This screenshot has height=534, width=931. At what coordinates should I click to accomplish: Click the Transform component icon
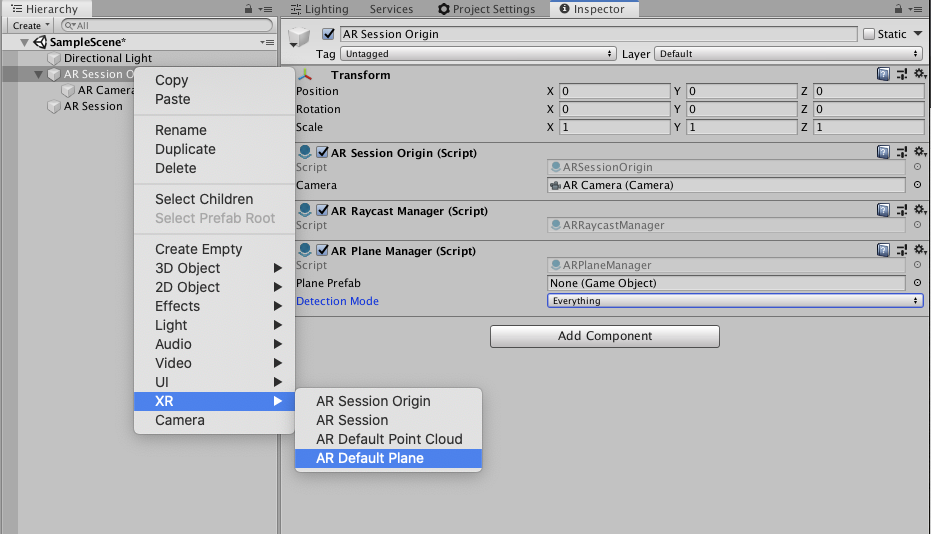[x=305, y=75]
